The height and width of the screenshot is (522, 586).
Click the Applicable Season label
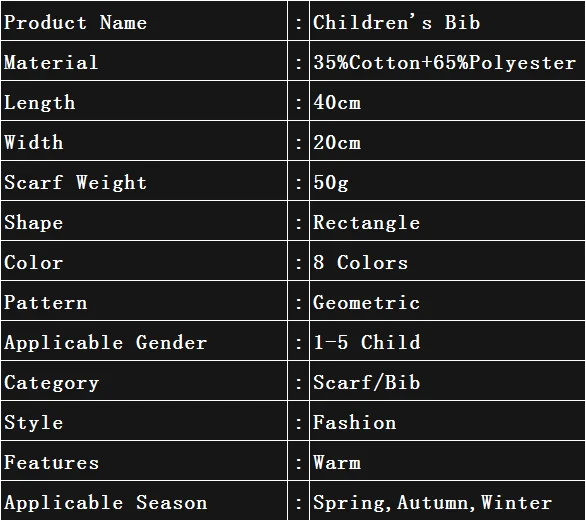coord(105,502)
